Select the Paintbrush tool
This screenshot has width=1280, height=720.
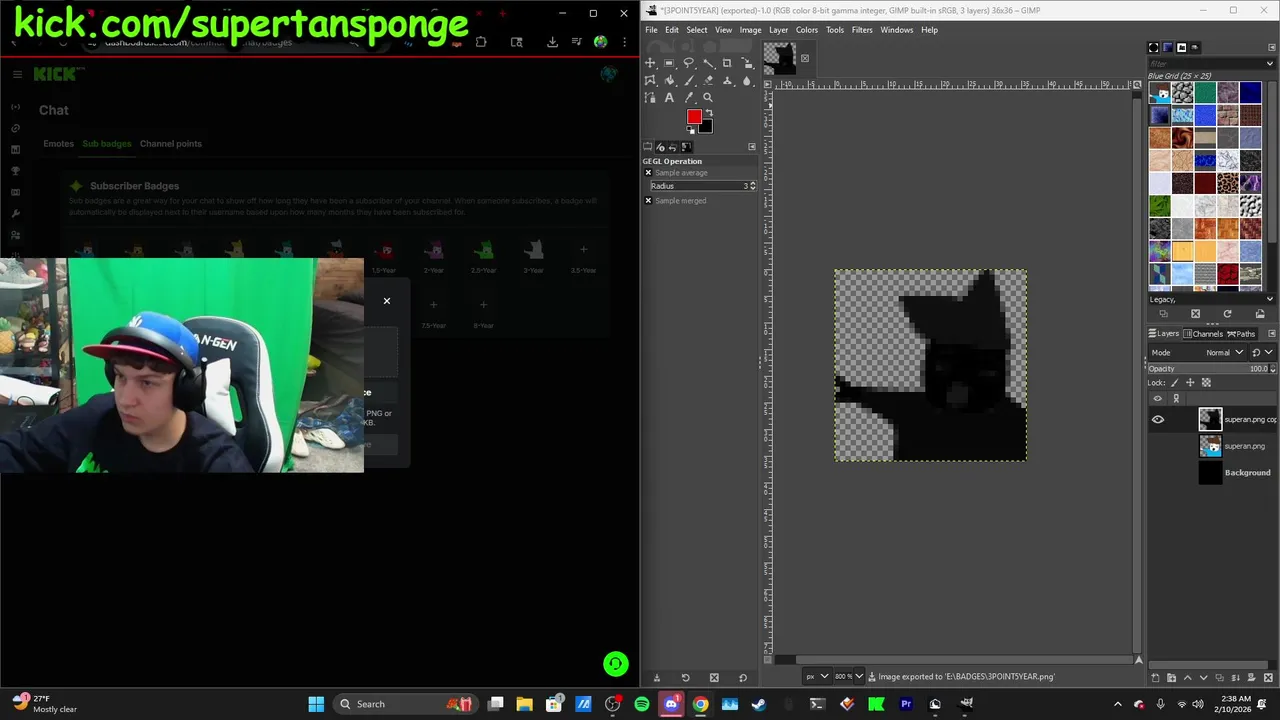coord(688,80)
